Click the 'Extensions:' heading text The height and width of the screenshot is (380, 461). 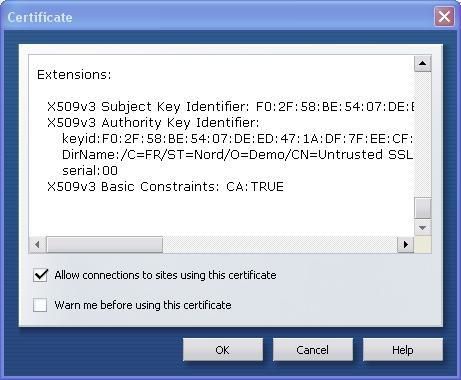[74, 74]
